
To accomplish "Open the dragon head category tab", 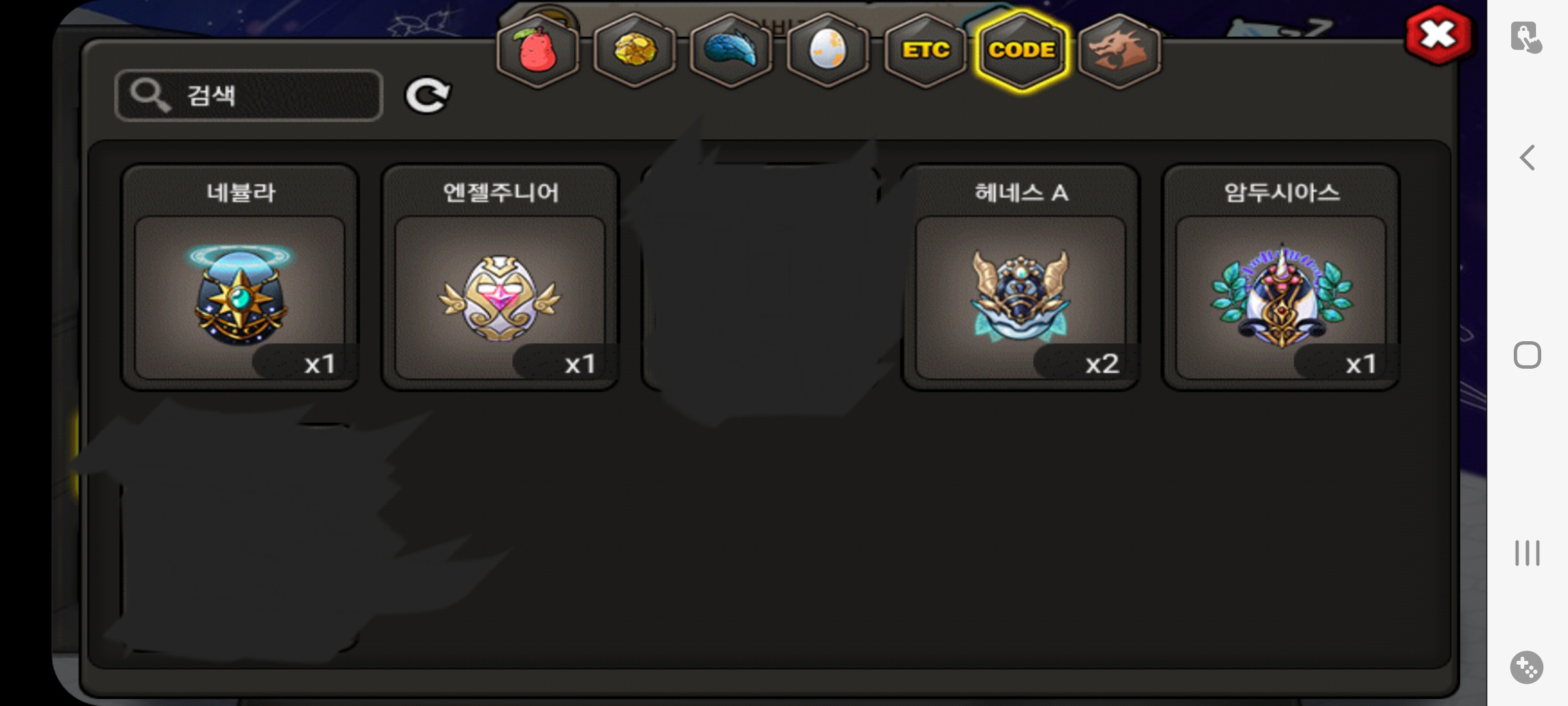I will [1119, 50].
